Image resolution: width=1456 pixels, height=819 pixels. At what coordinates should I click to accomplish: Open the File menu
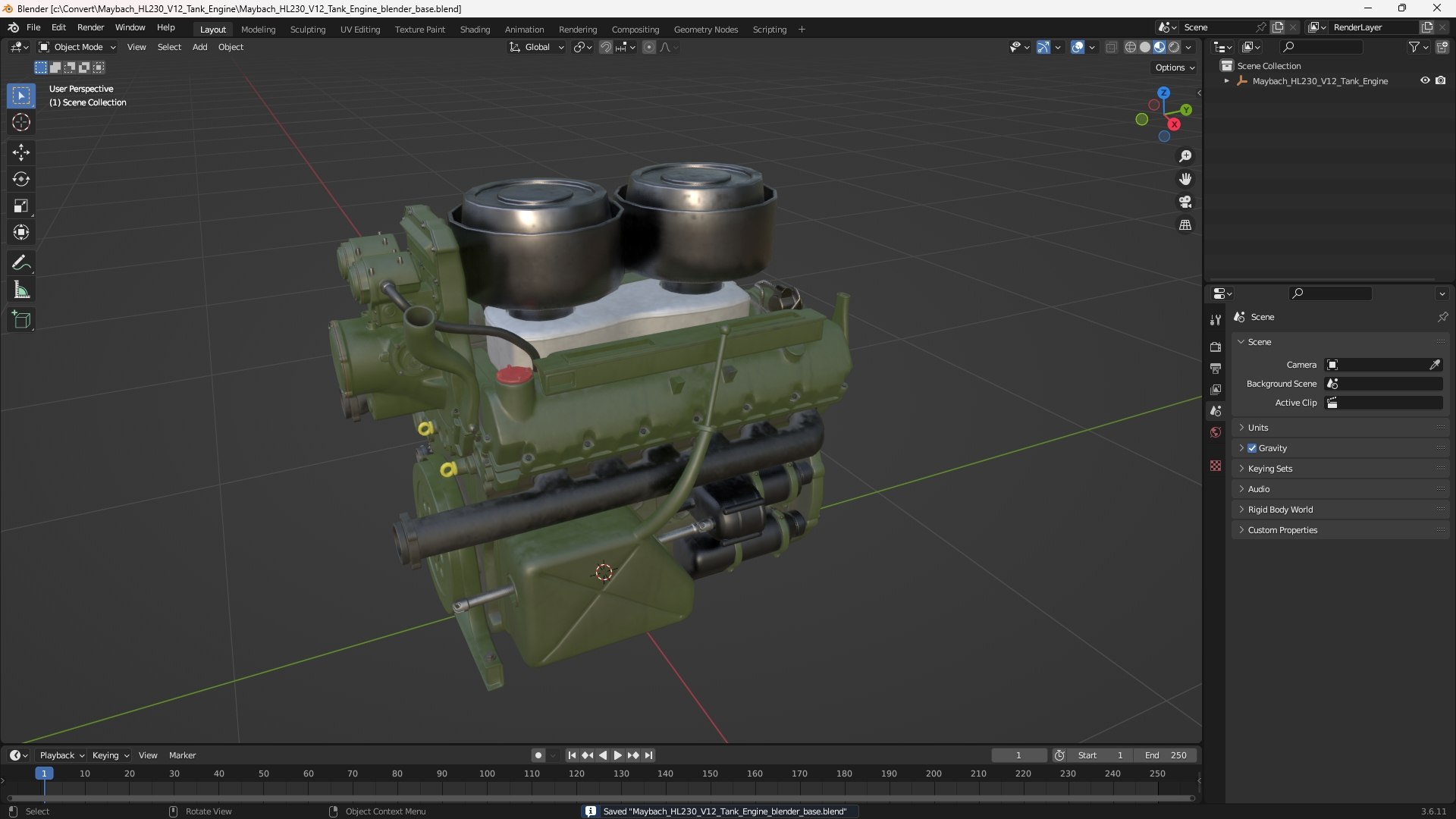33,27
